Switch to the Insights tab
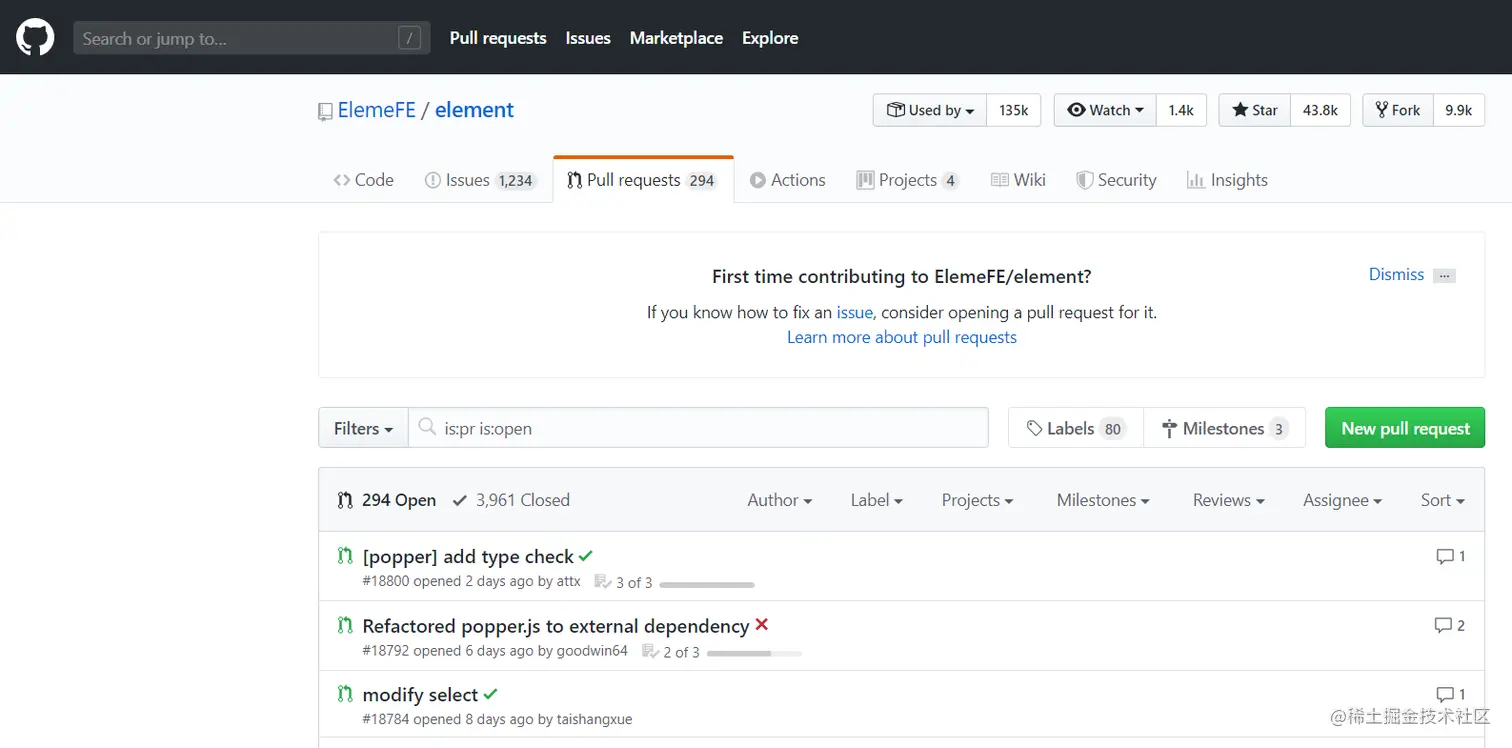Screen dimensions: 1512x748 point(1227,180)
